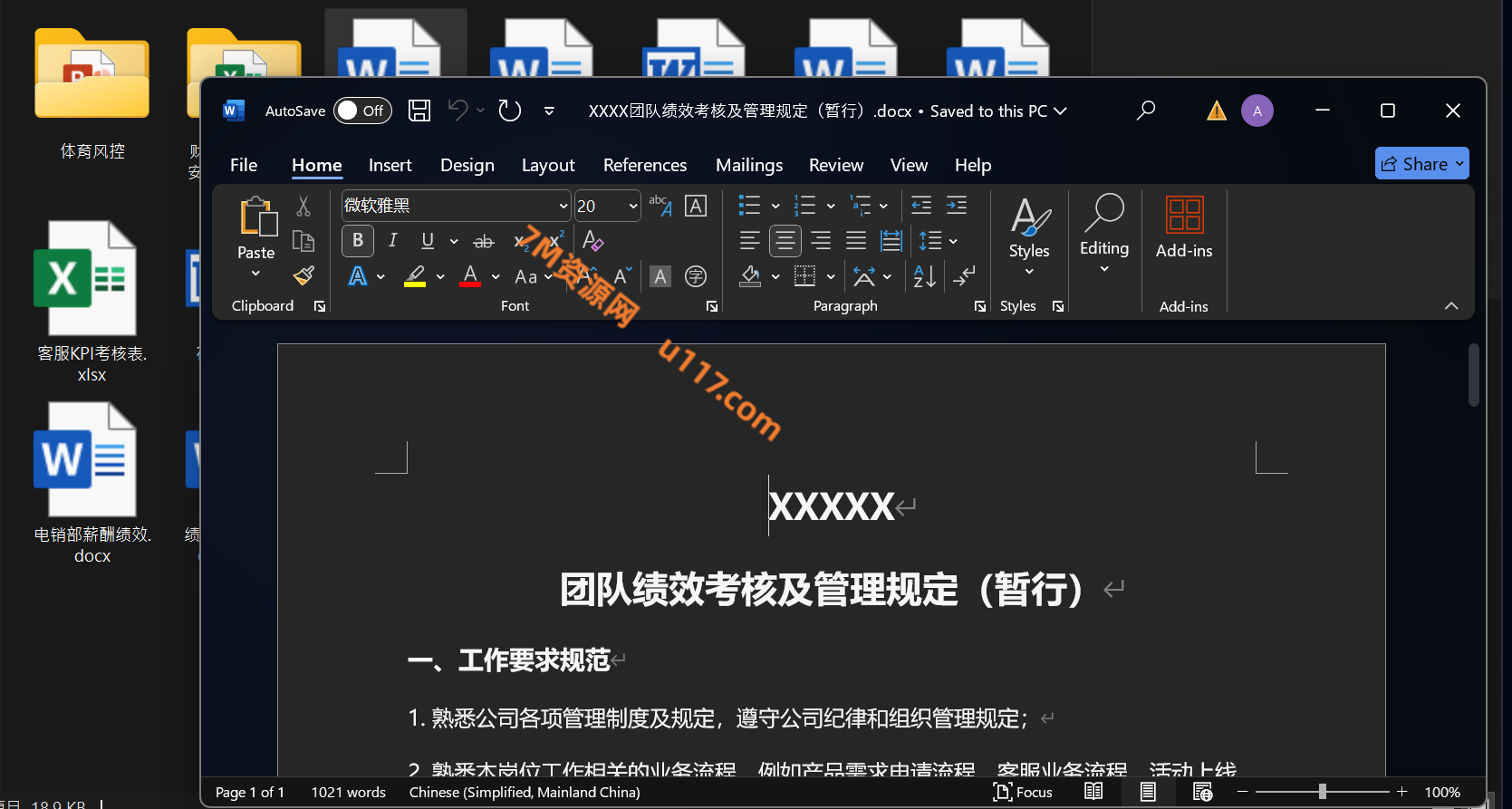Click the Sort A-Z icon

[x=924, y=276]
